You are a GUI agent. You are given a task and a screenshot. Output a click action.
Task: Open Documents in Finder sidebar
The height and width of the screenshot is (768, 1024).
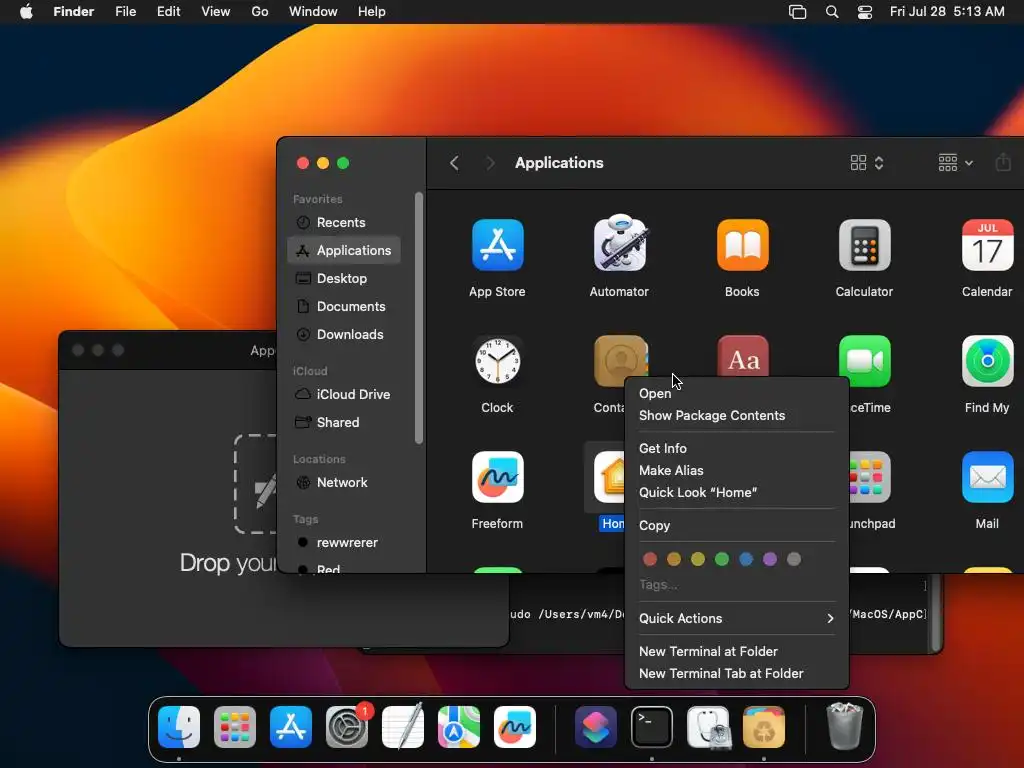pyautogui.click(x=344, y=306)
